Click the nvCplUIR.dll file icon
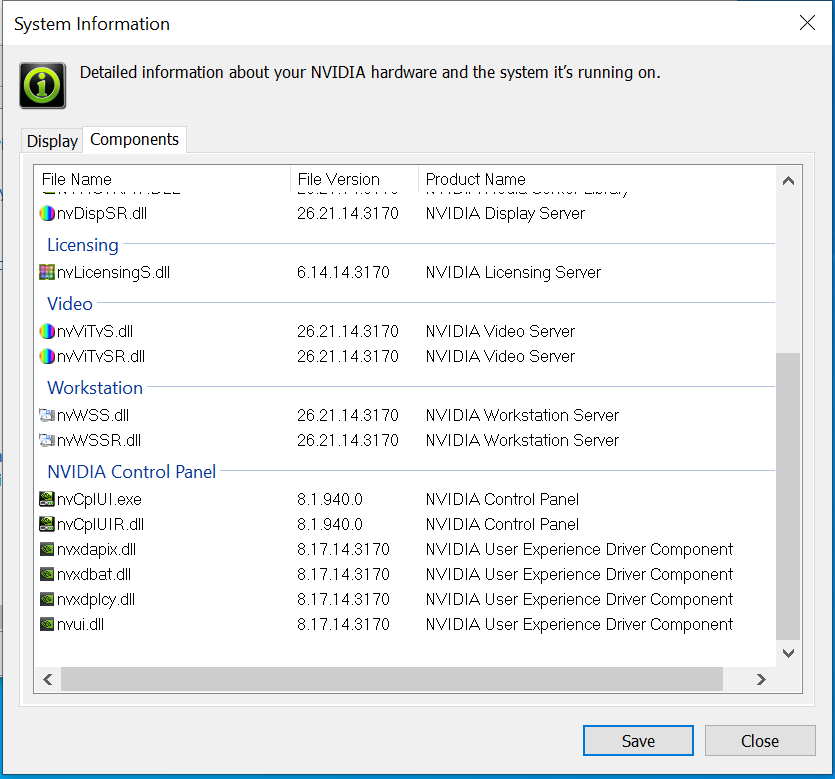Screen dimensions: 835x779 tap(47, 524)
